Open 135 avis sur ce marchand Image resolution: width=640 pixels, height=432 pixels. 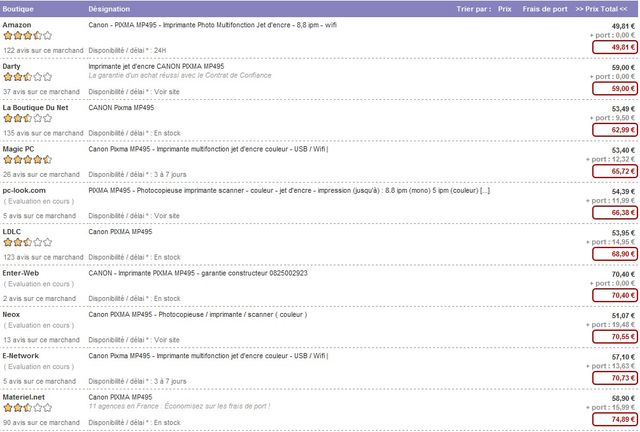coord(43,133)
